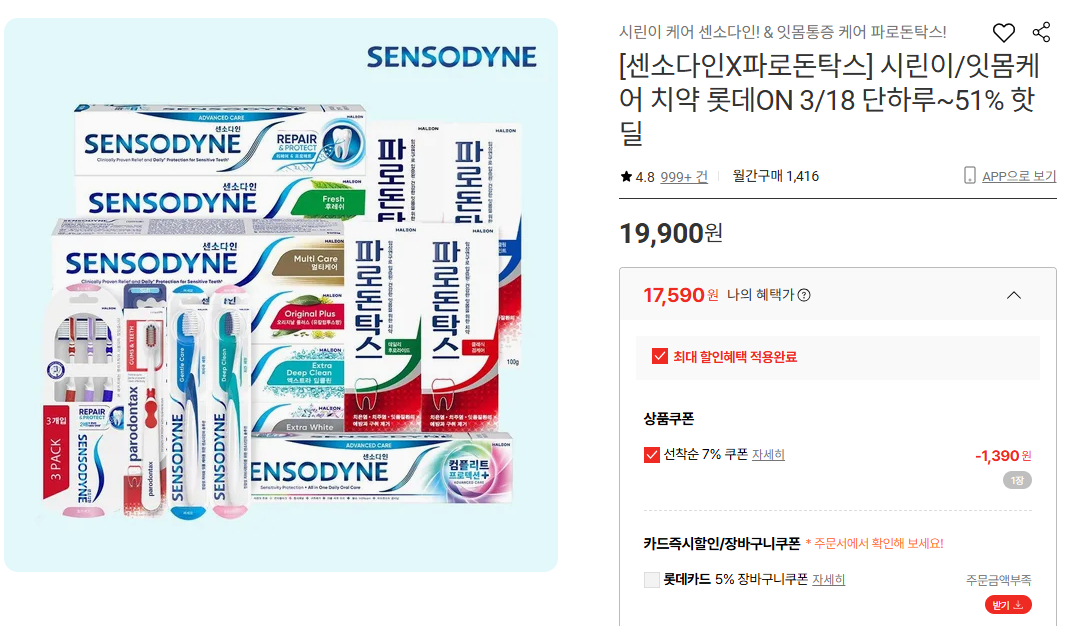
Task: Click the 월간구매 1,416 text
Action: (775, 176)
